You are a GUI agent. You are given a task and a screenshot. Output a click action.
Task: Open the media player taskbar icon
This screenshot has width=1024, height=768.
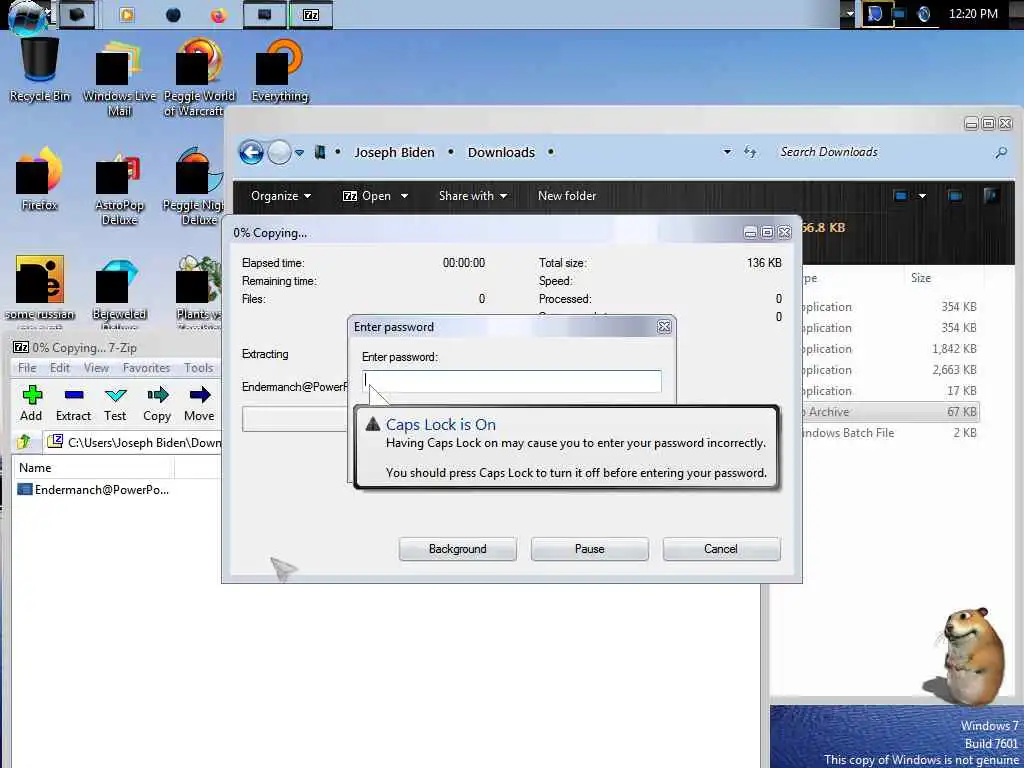127,15
